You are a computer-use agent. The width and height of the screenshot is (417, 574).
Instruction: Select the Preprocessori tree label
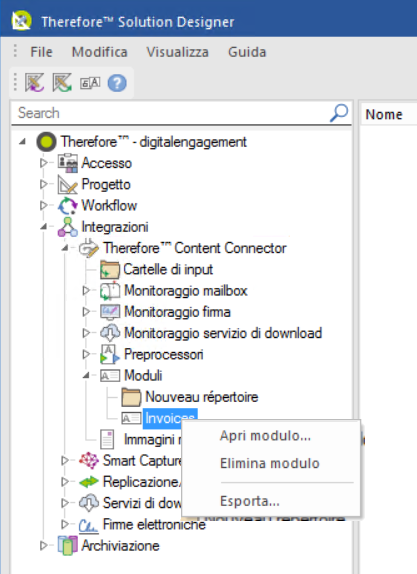pos(164,354)
